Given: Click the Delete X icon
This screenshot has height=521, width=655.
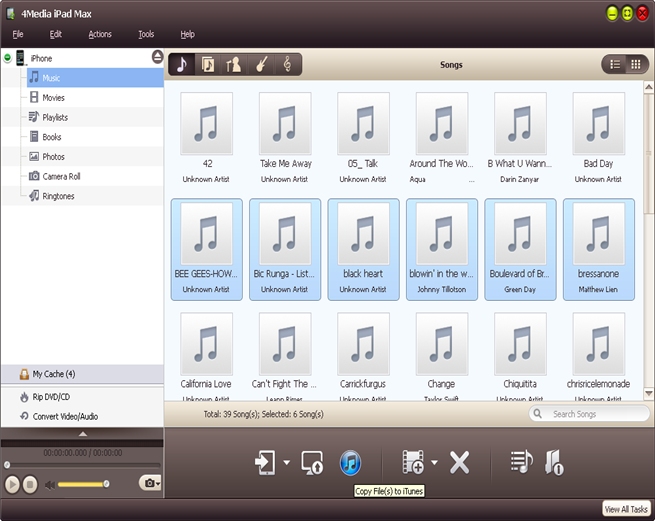Looking at the screenshot, I should [460, 463].
